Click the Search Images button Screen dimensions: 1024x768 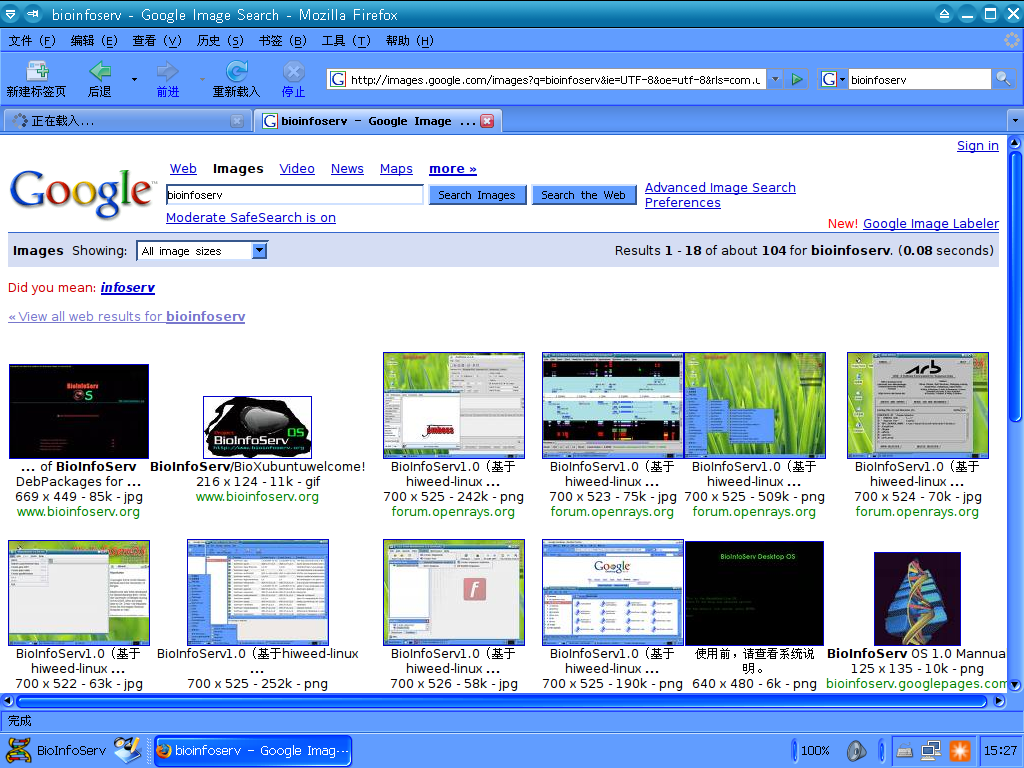click(x=477, y=195)
